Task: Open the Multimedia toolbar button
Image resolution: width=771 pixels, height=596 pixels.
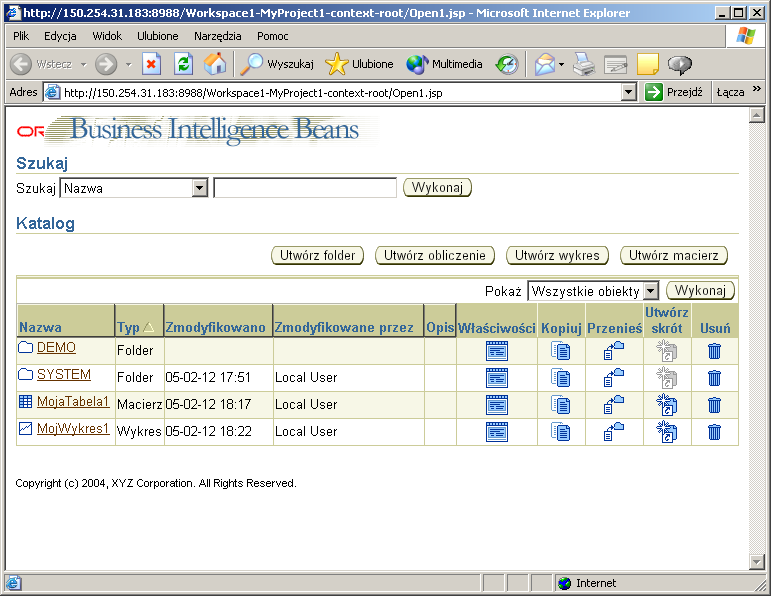Action: pos(444,64)
